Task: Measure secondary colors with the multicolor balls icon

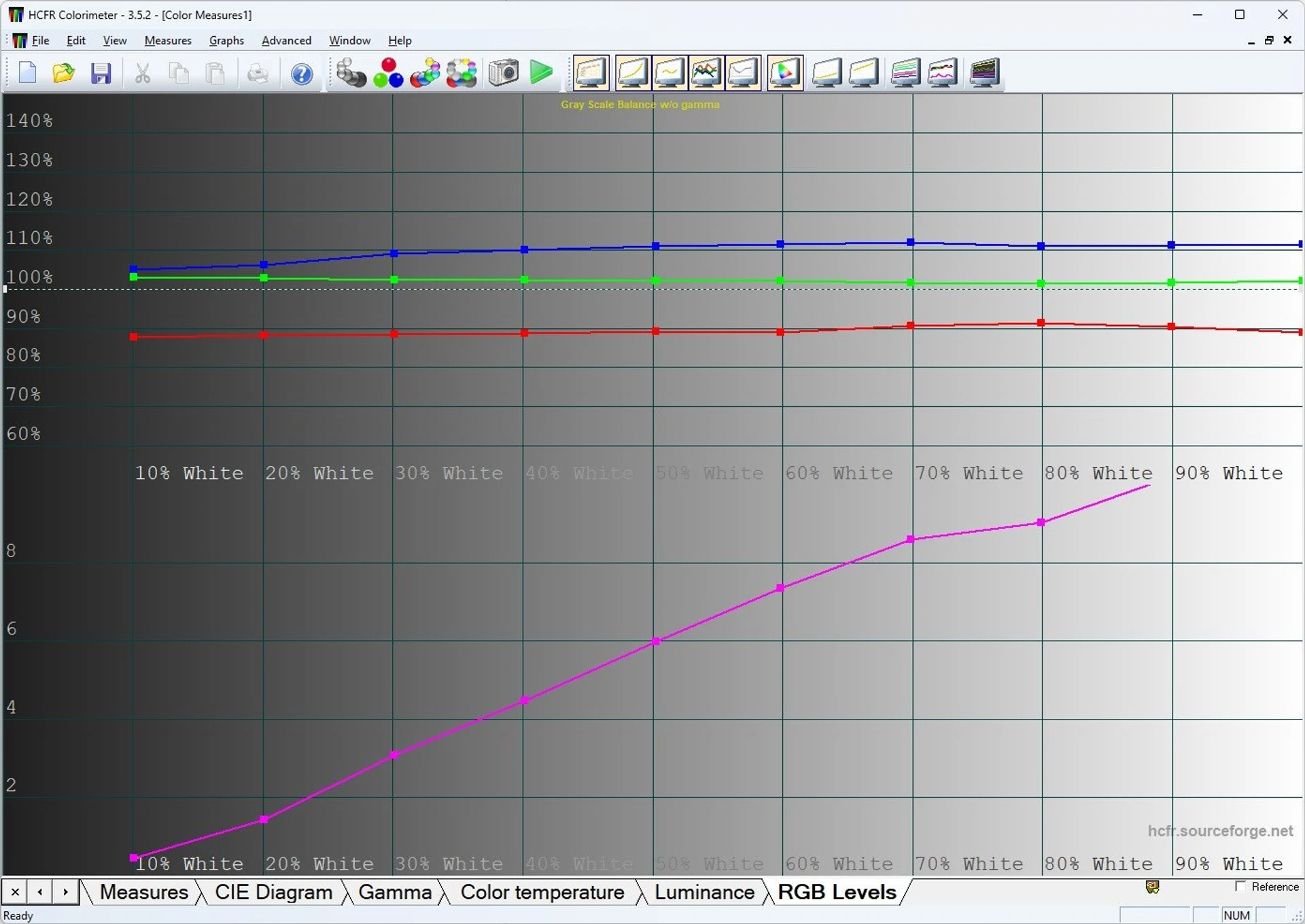Action: tap(425, 73)
